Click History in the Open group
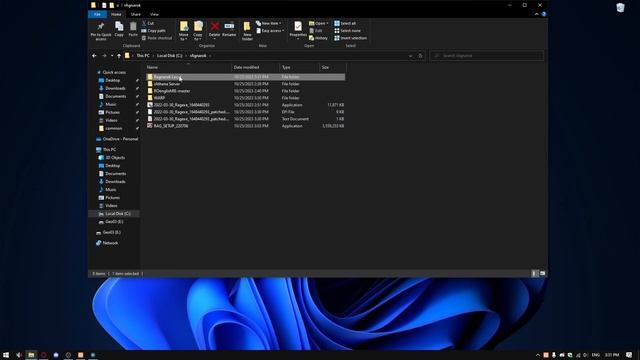The width and height of the screenshot is (640, 360). pos(318,38)
